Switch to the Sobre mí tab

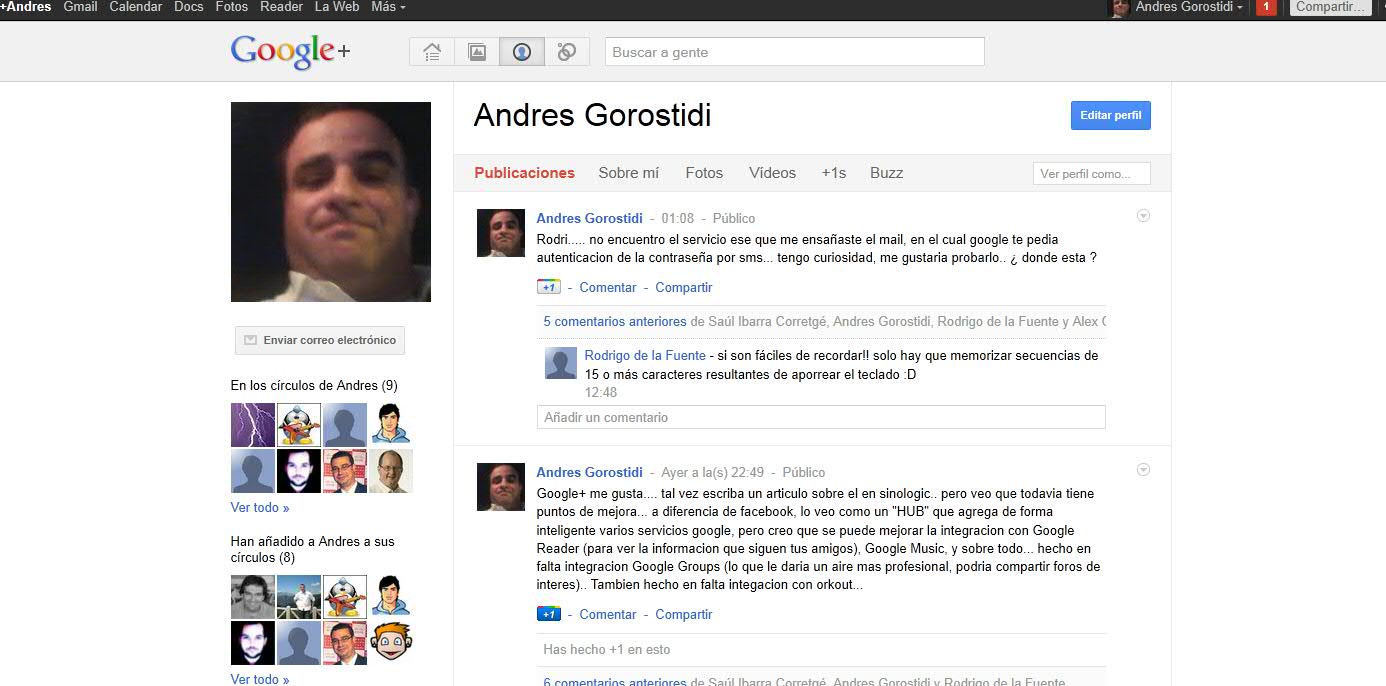[628, 173]
